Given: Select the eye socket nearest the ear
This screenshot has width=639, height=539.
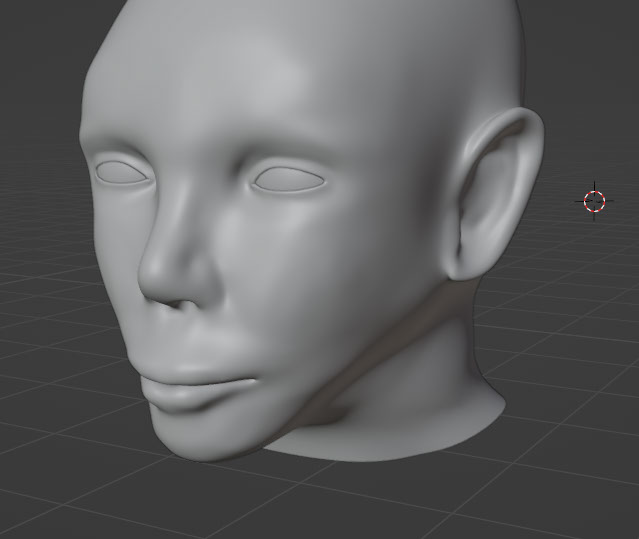Looking at the screenshot, I should pyautogui.click(x=288, y=181).
